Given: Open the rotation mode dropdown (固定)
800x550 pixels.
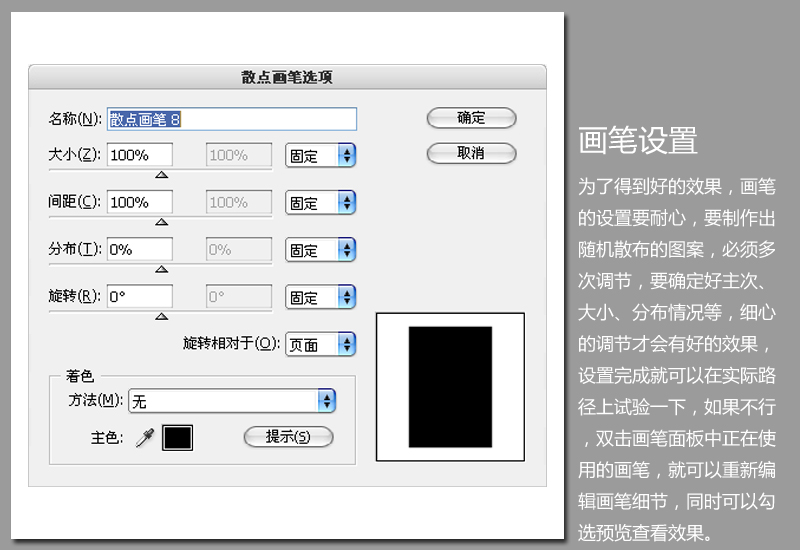Looking at the screenshot, I should [x=320, y=297].
